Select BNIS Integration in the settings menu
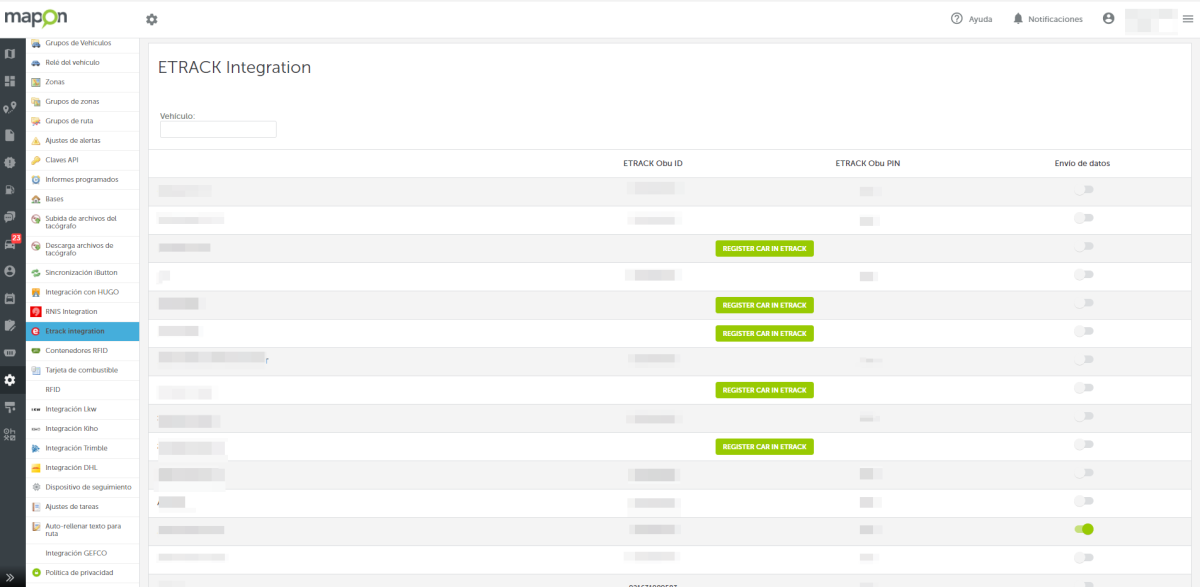The width and height of the screenshot is (1200, 587). coord(71,312)
